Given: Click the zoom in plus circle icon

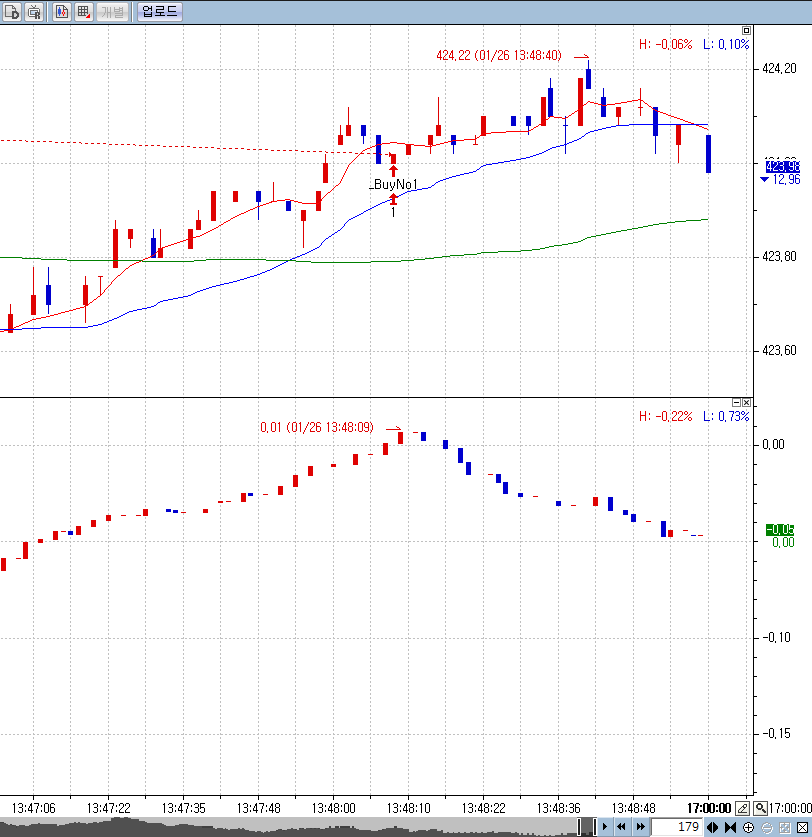Looking at the screenshot, I should [748, 827].
